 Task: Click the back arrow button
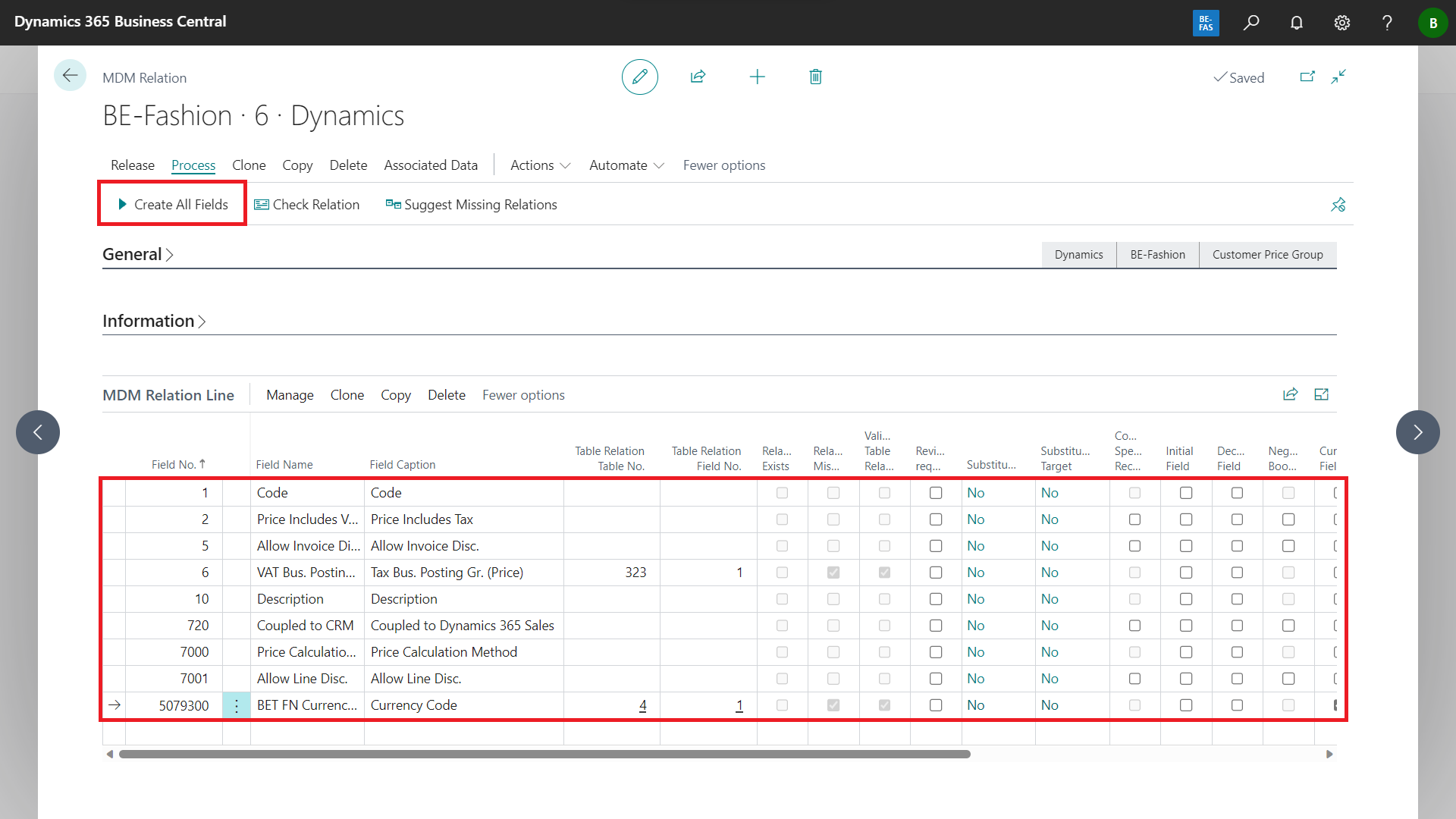[70, 75]
